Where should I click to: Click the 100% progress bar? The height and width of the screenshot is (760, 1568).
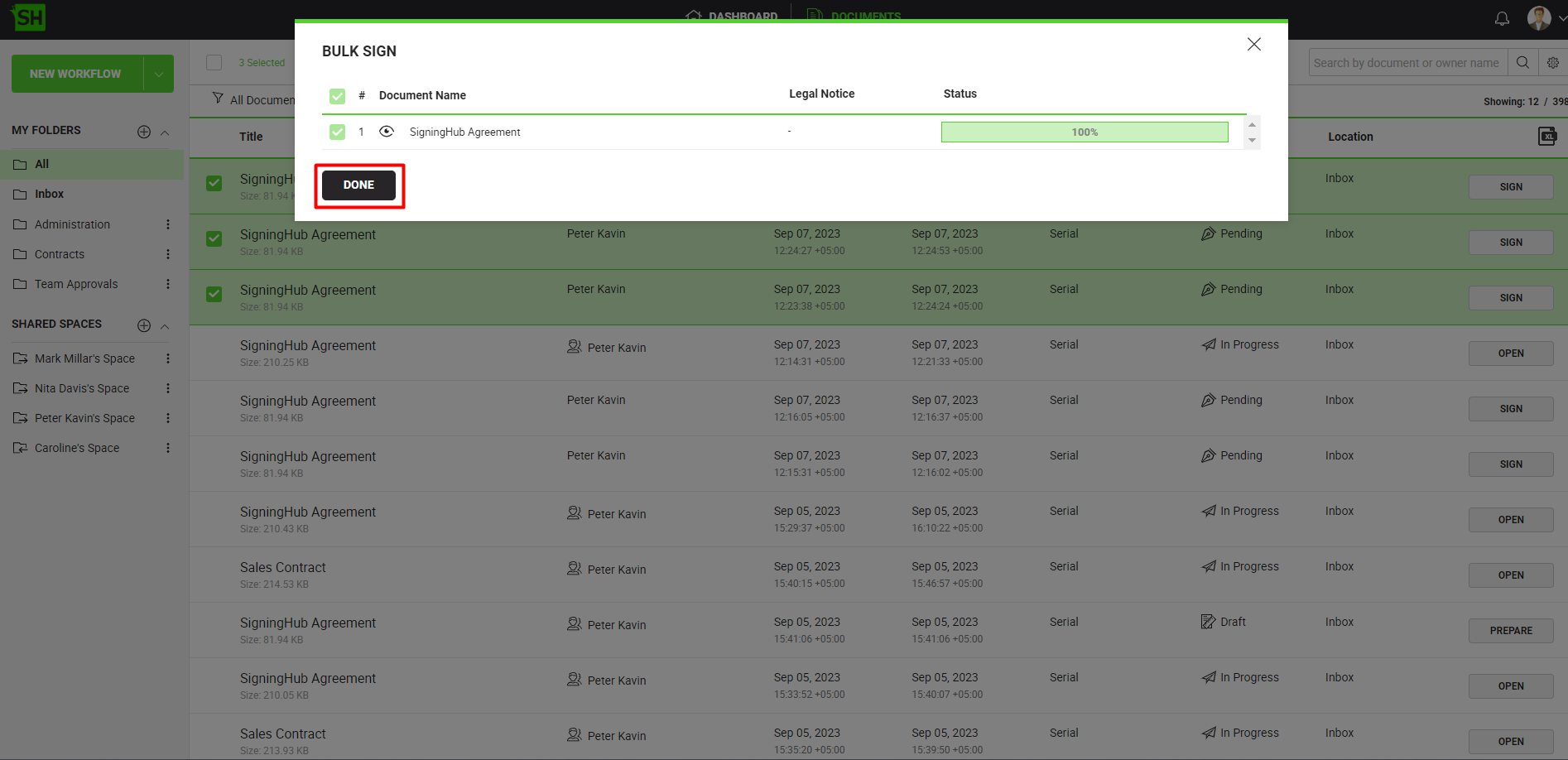[1084, 132]
